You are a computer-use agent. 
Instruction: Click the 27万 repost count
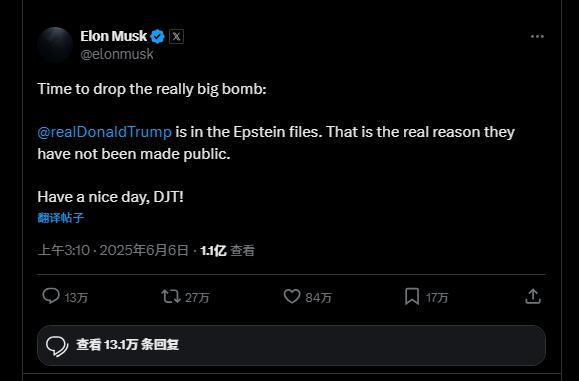coord(197,298)
